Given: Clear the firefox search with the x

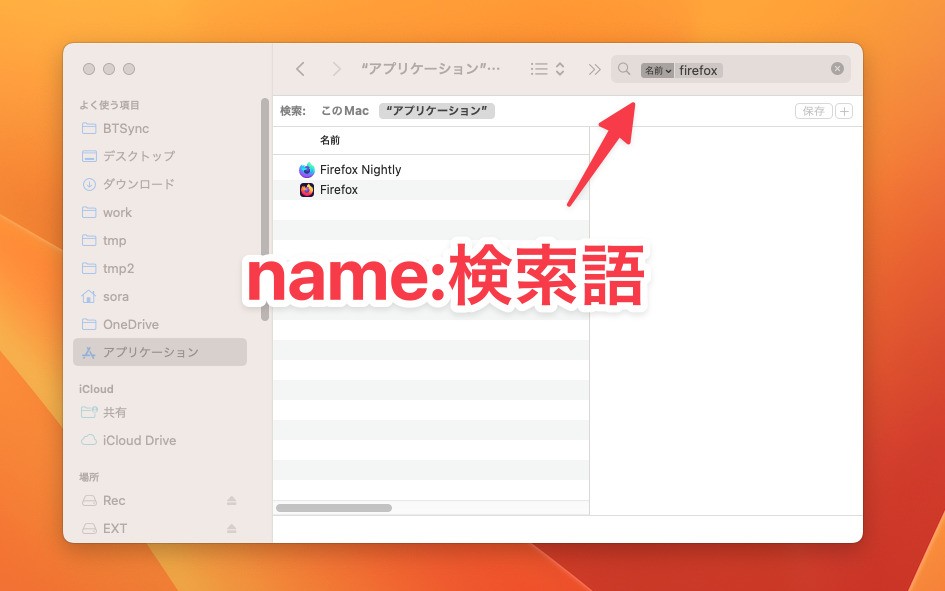Looking at the screenshot, I should click(x=837, y=69).
